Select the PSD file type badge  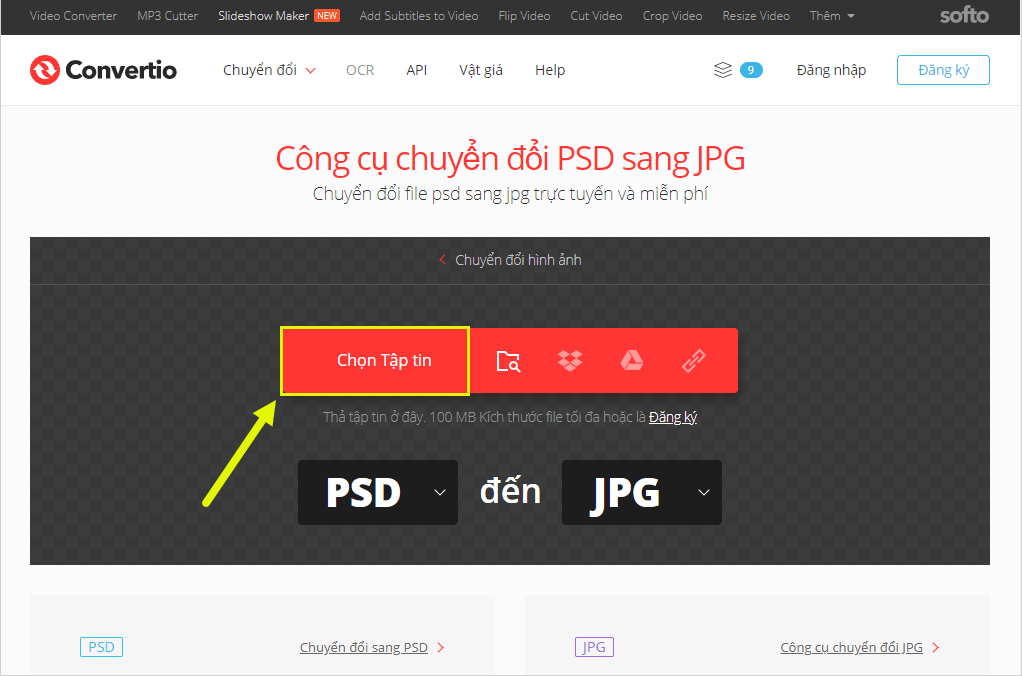[x=101, y=647]
